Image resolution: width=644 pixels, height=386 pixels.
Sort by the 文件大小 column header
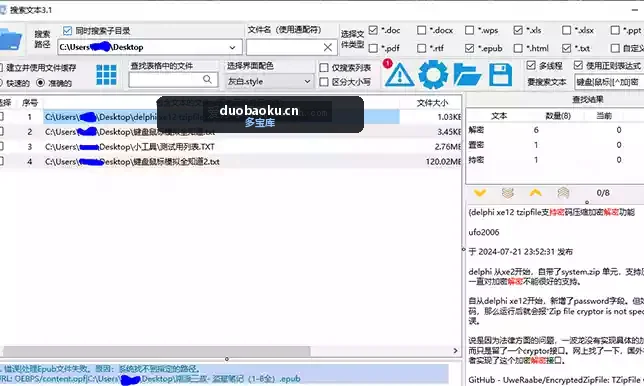click(x=432, y=103)
